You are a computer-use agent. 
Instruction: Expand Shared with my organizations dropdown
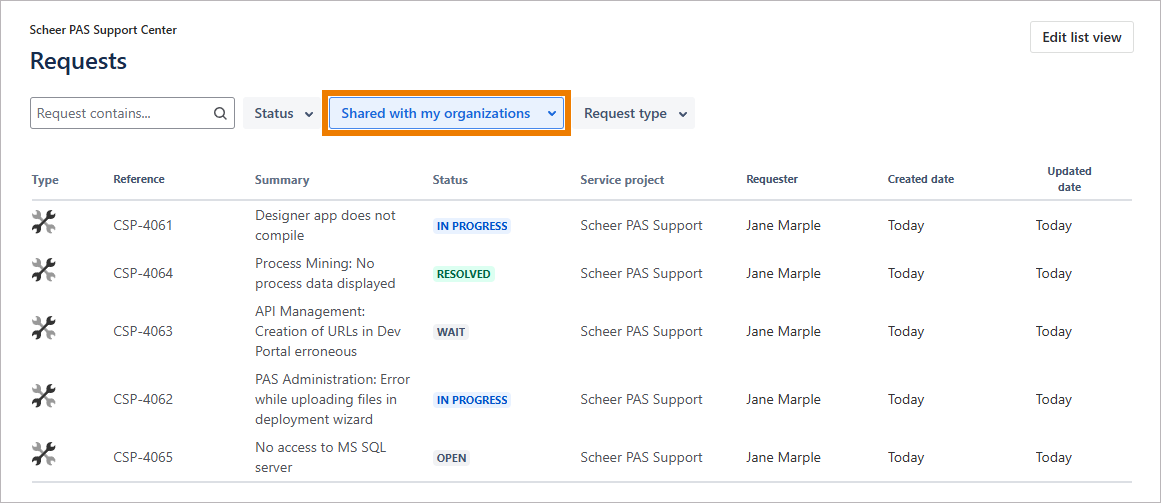tap(446, 114)
